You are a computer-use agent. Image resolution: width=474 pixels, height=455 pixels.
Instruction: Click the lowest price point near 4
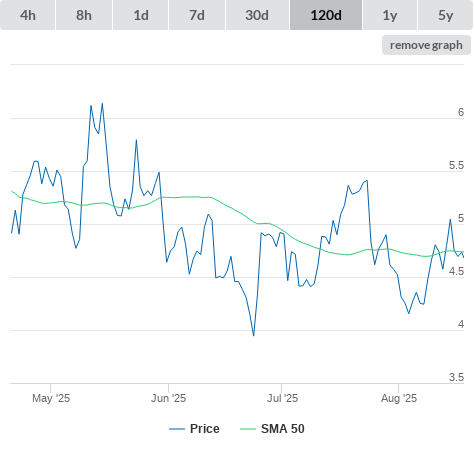(254, 335)
